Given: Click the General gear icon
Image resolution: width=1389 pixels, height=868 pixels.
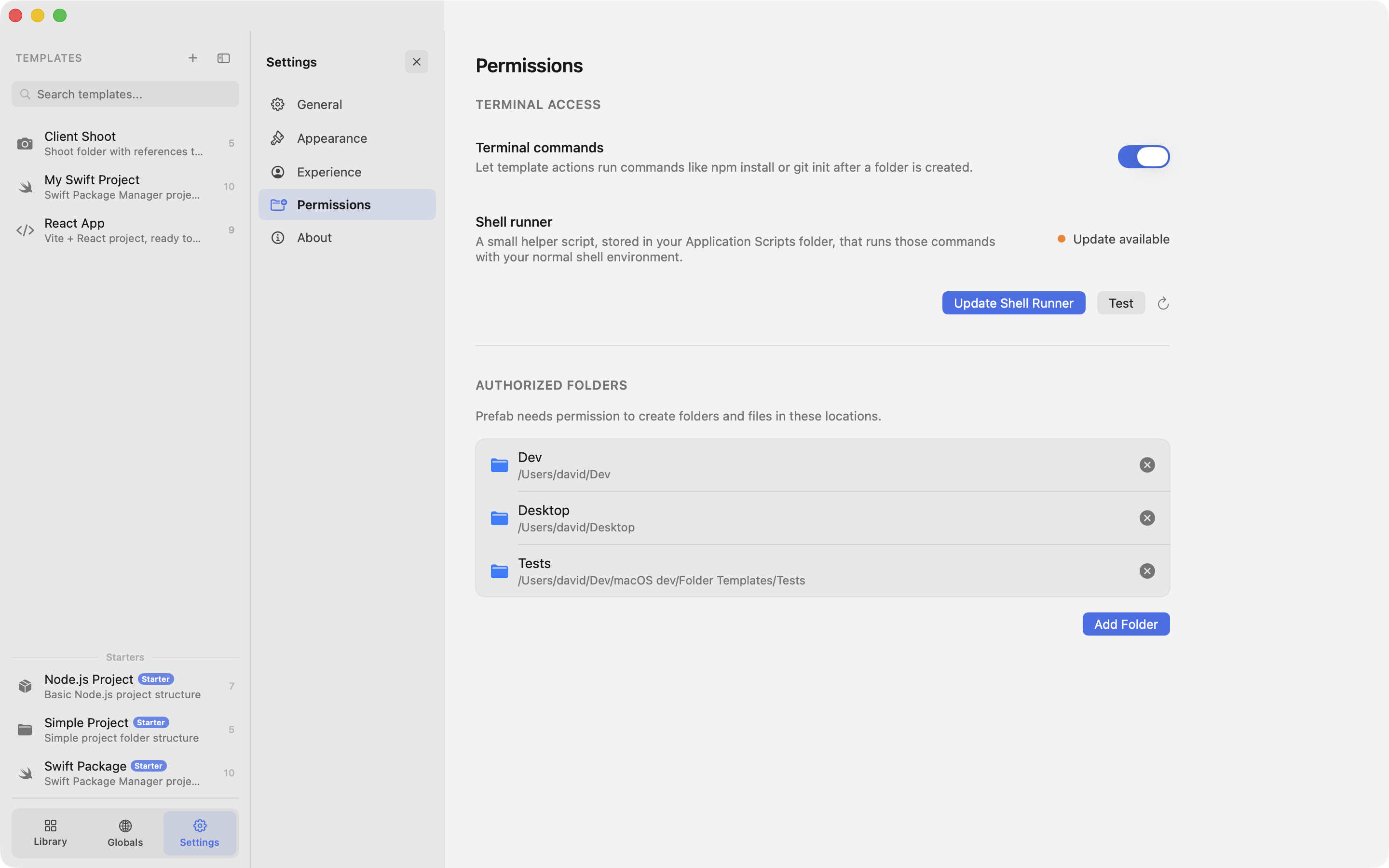Looking at the screenshot, I should [x=278, y=105].
